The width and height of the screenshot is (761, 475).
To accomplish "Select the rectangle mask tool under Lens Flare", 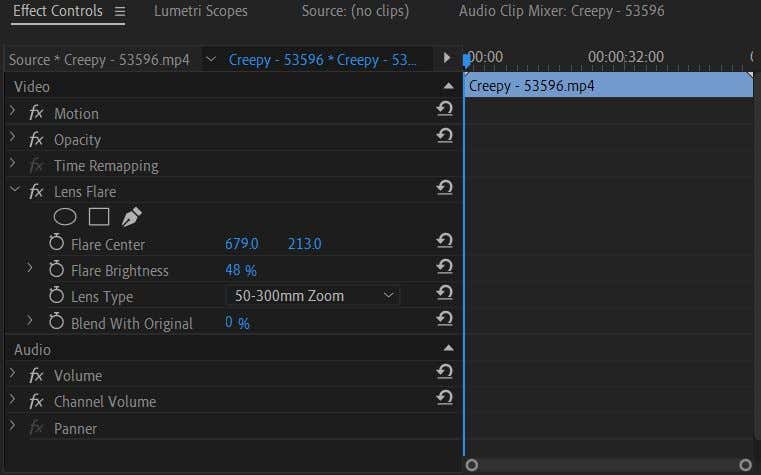I will [x=98, y=217].
